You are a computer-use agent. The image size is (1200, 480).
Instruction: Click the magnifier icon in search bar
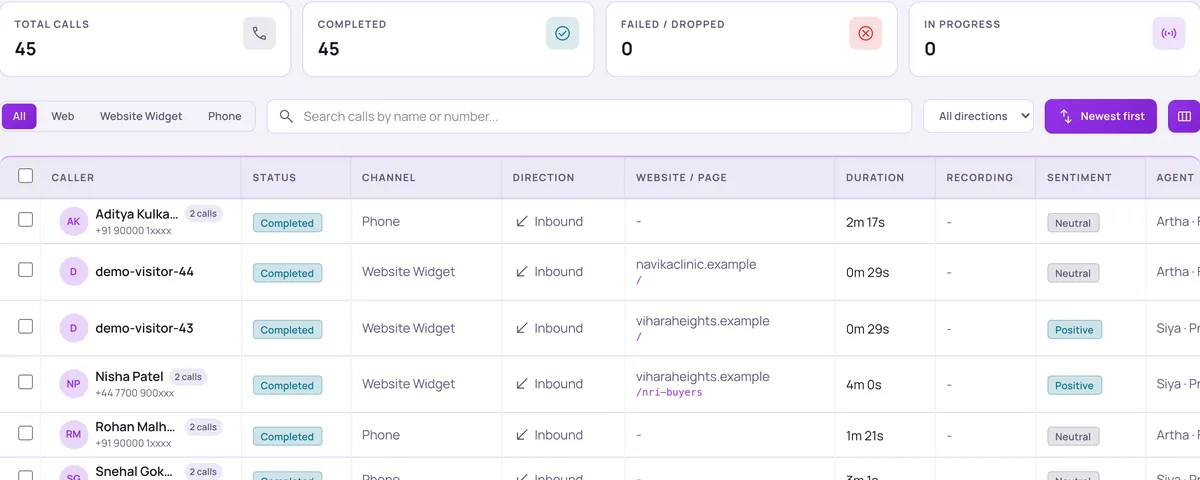pos(286,116)
